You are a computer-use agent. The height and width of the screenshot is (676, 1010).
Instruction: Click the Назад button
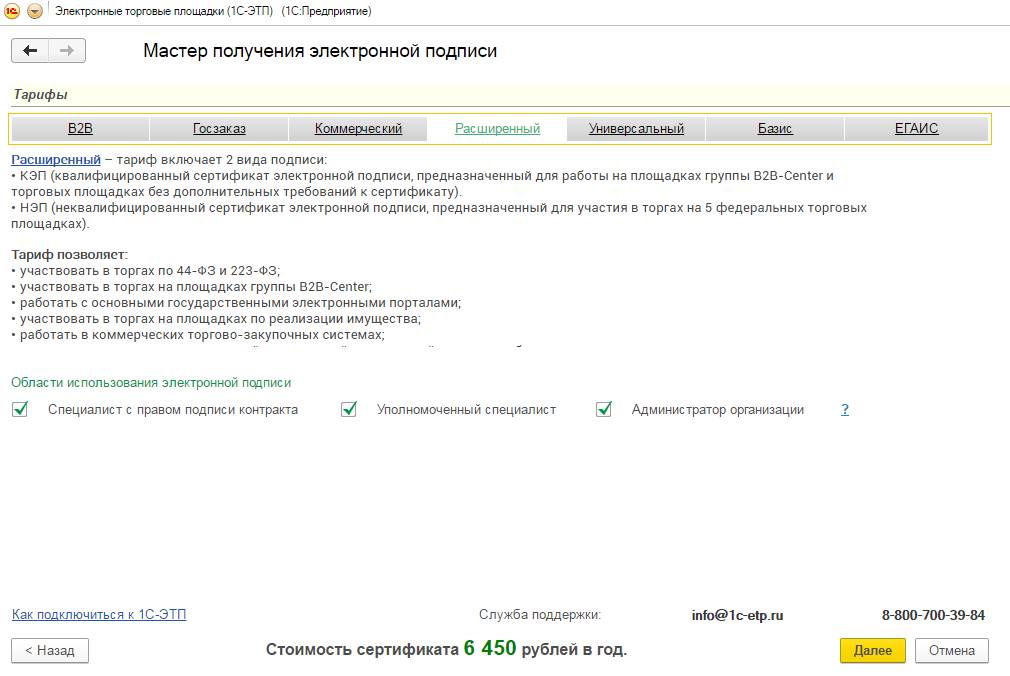50,650
